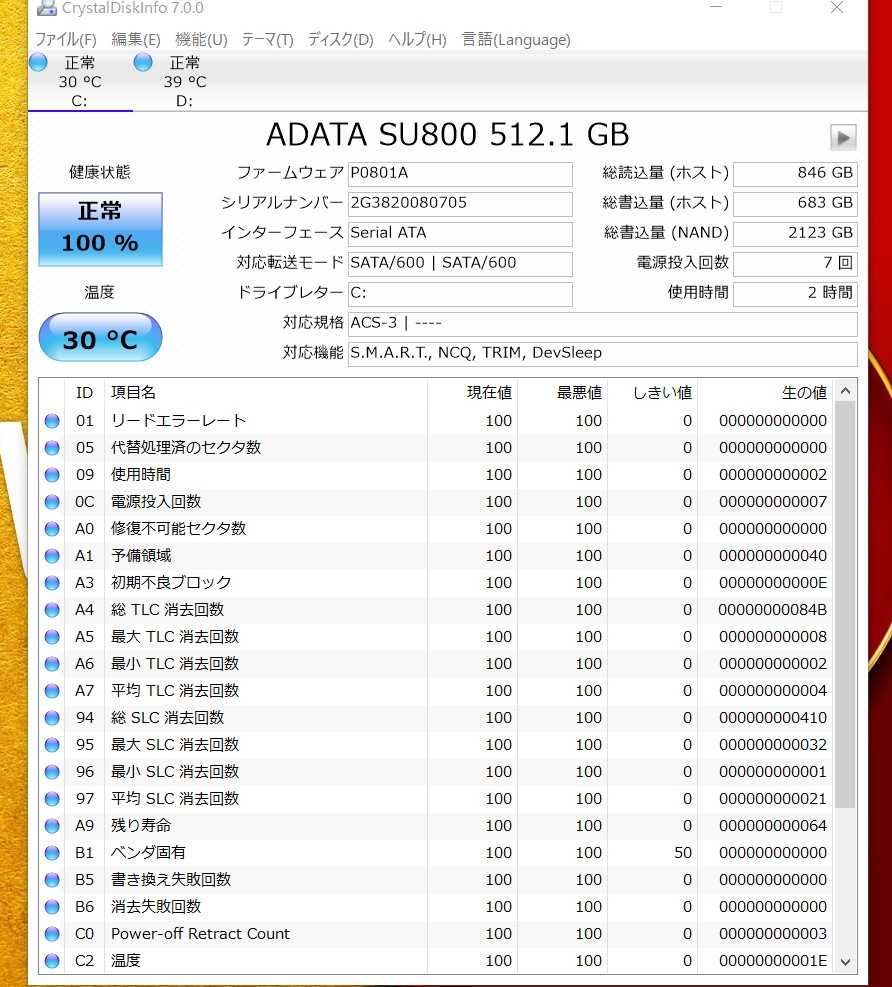This screenshot has height=987, width=892.
Task: Click the status icon for 使用時間 row 09
Action: pyautogui.click(x=52, y=475)
